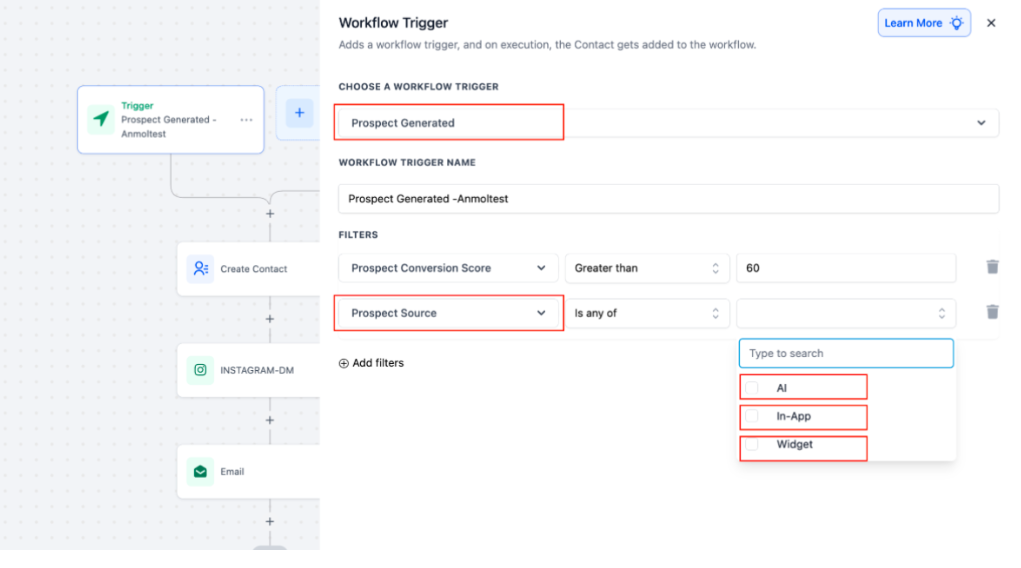Open the Trigger node three-dot menu
The image size is (1021, 568).
click(246, 120)
